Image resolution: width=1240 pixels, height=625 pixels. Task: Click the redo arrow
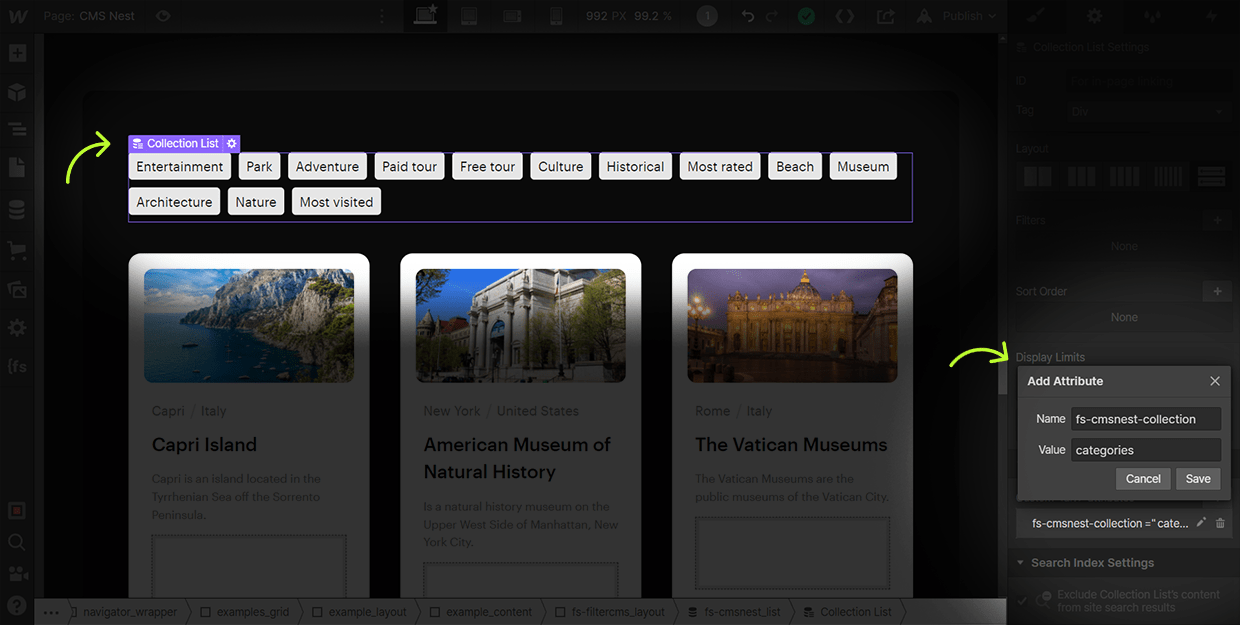(x=772, y=16)
